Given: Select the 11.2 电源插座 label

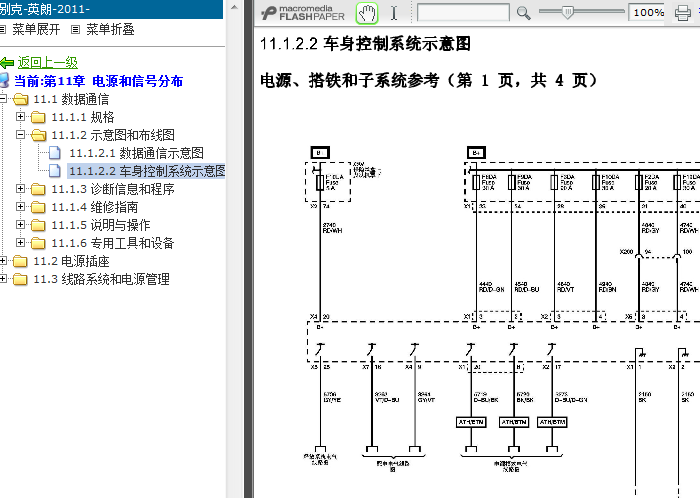Looking at the screenshot, I should [71, 261].
